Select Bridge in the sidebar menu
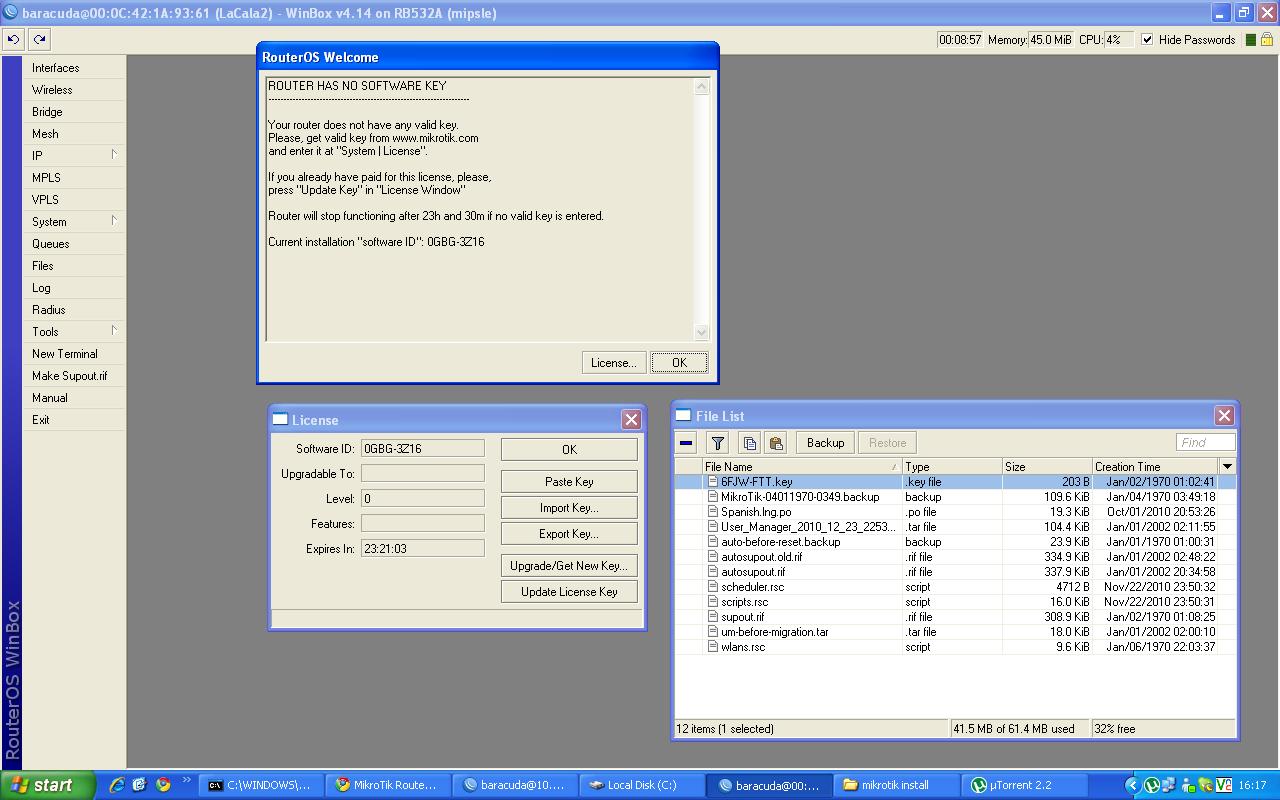 tap(74, 111)
